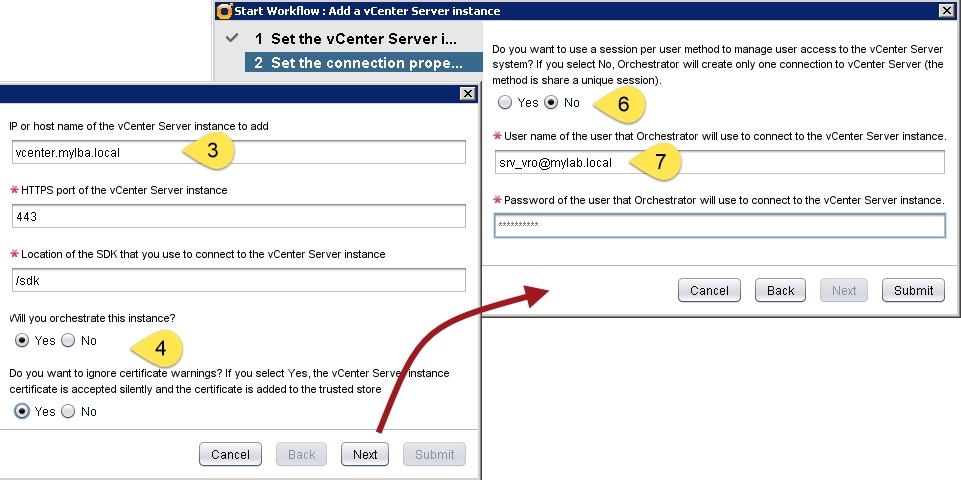Choose Yes for session per user method
The width and height of the screenshot is (961, 480).
pos(505,102)
